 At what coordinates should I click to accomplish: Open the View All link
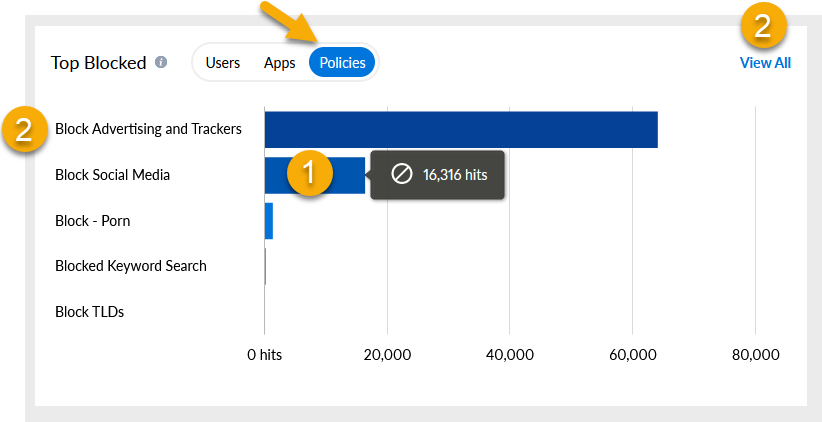pos(765,62)
